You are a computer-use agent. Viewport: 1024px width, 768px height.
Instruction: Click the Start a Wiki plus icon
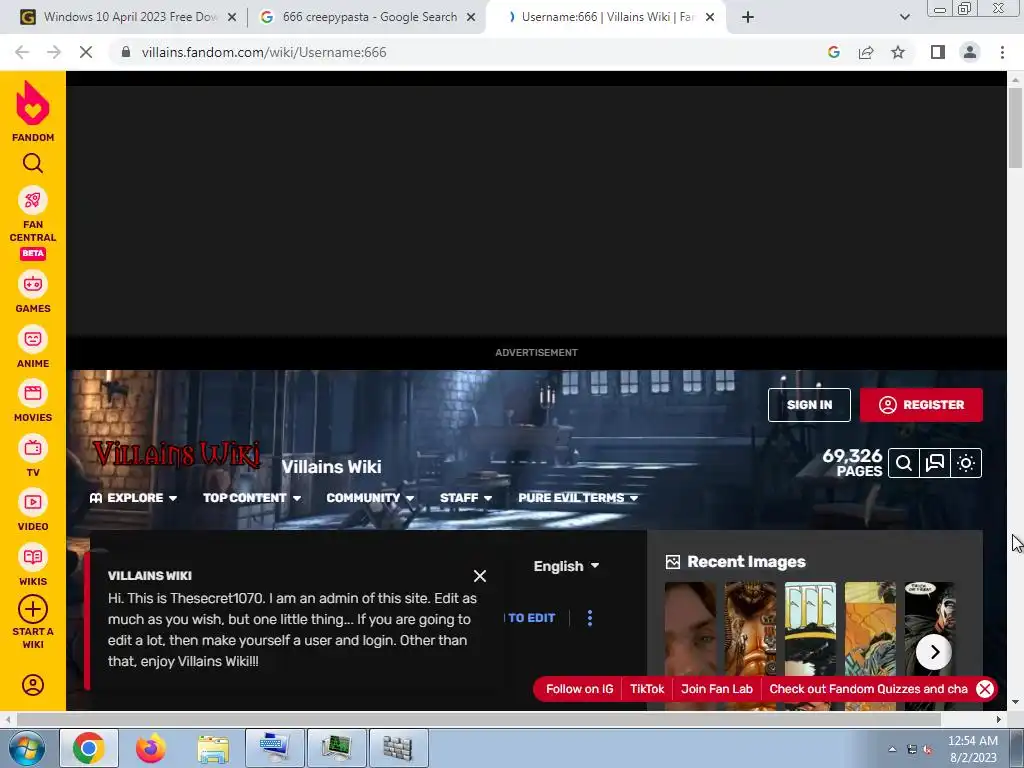[x=33, y=609]
